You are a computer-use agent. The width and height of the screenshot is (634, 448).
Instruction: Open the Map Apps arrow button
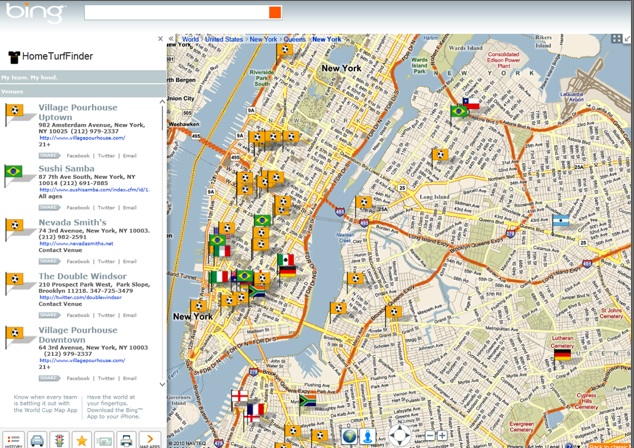[x=150, y=440]
